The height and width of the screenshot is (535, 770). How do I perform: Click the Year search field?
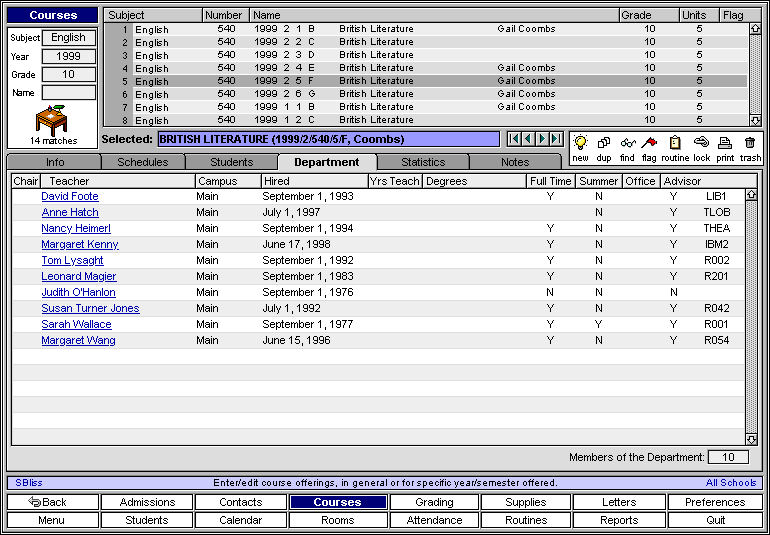pos(69,56)
